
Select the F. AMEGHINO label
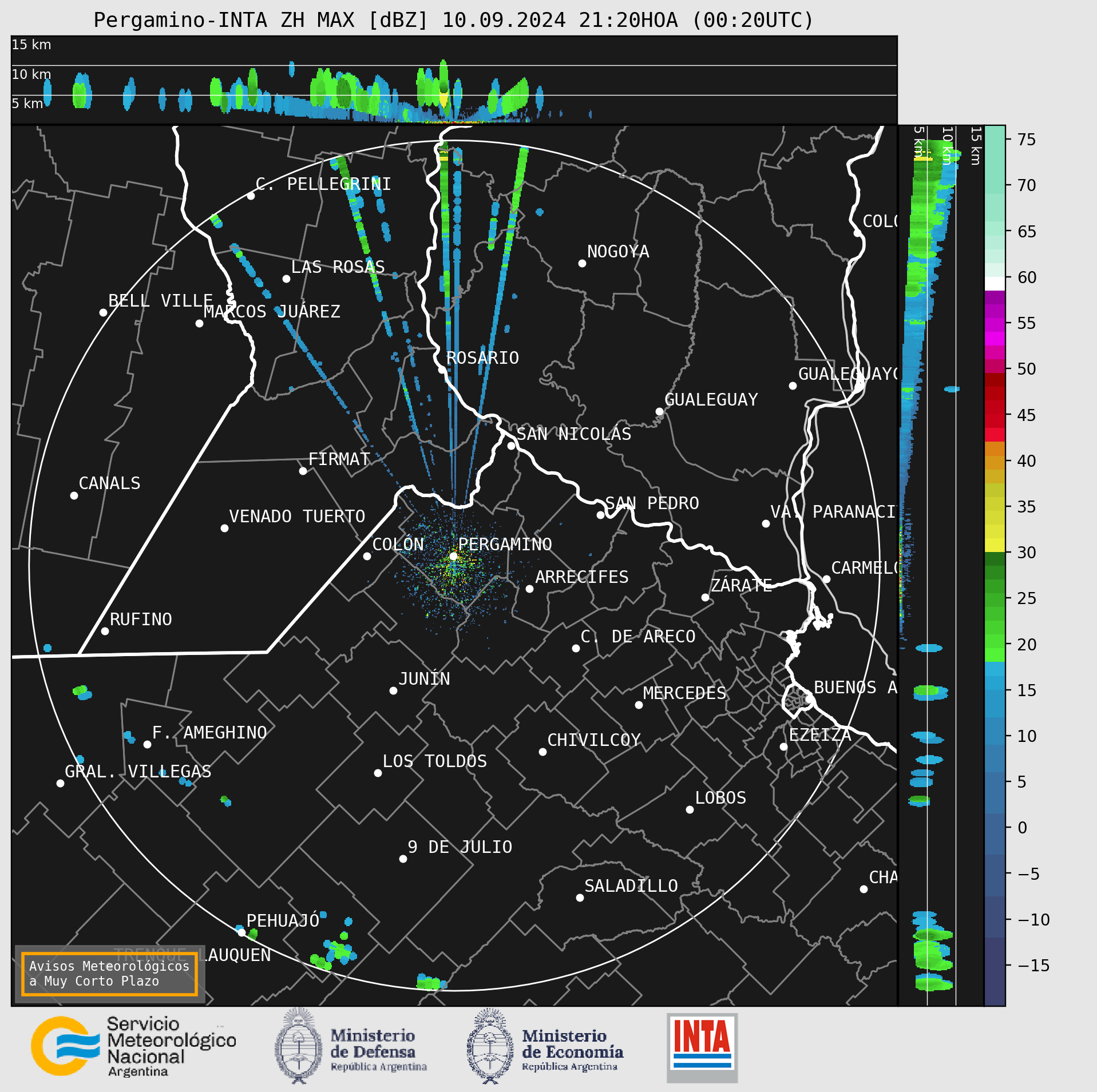point(209,733)
